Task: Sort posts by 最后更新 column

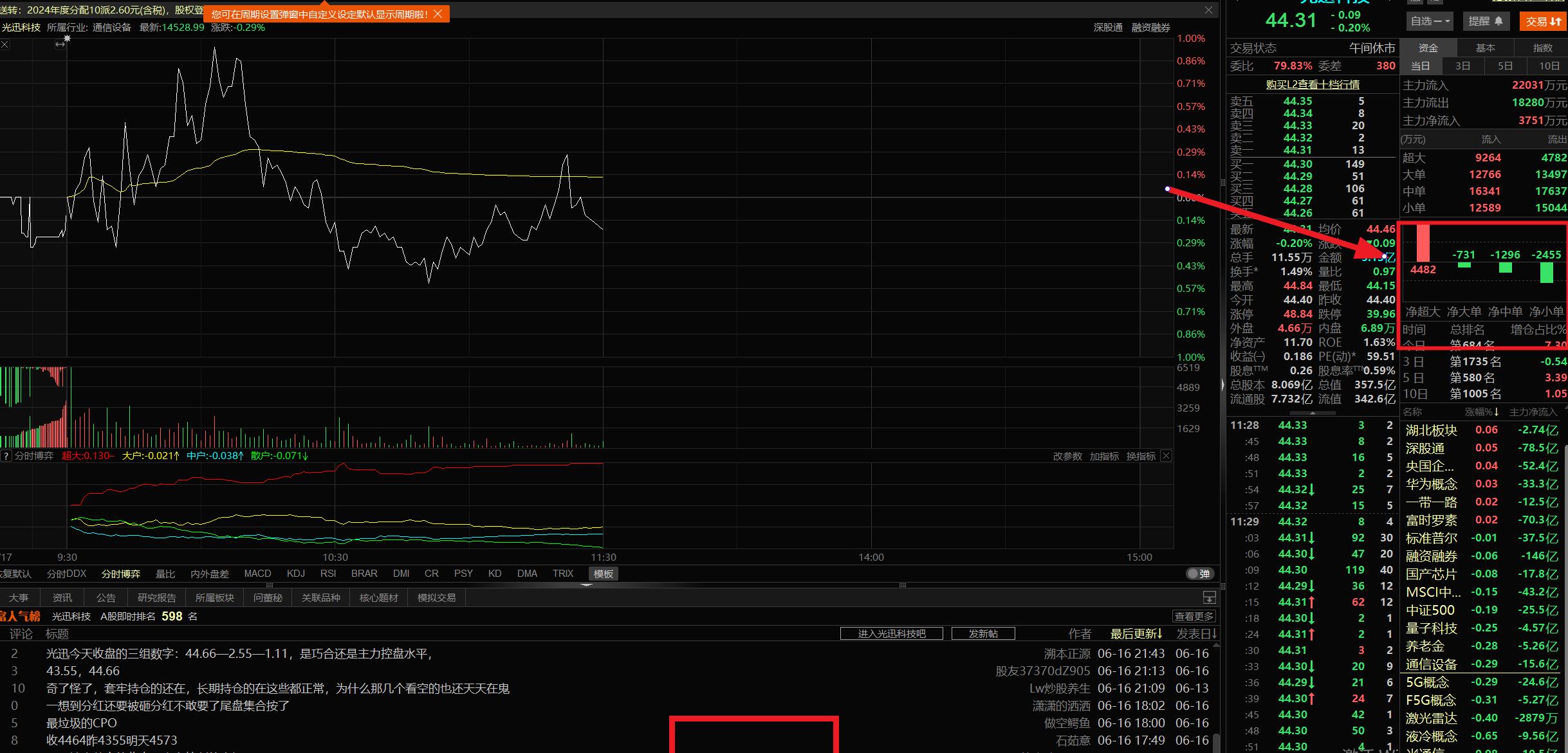Action: coord(1136,633)
